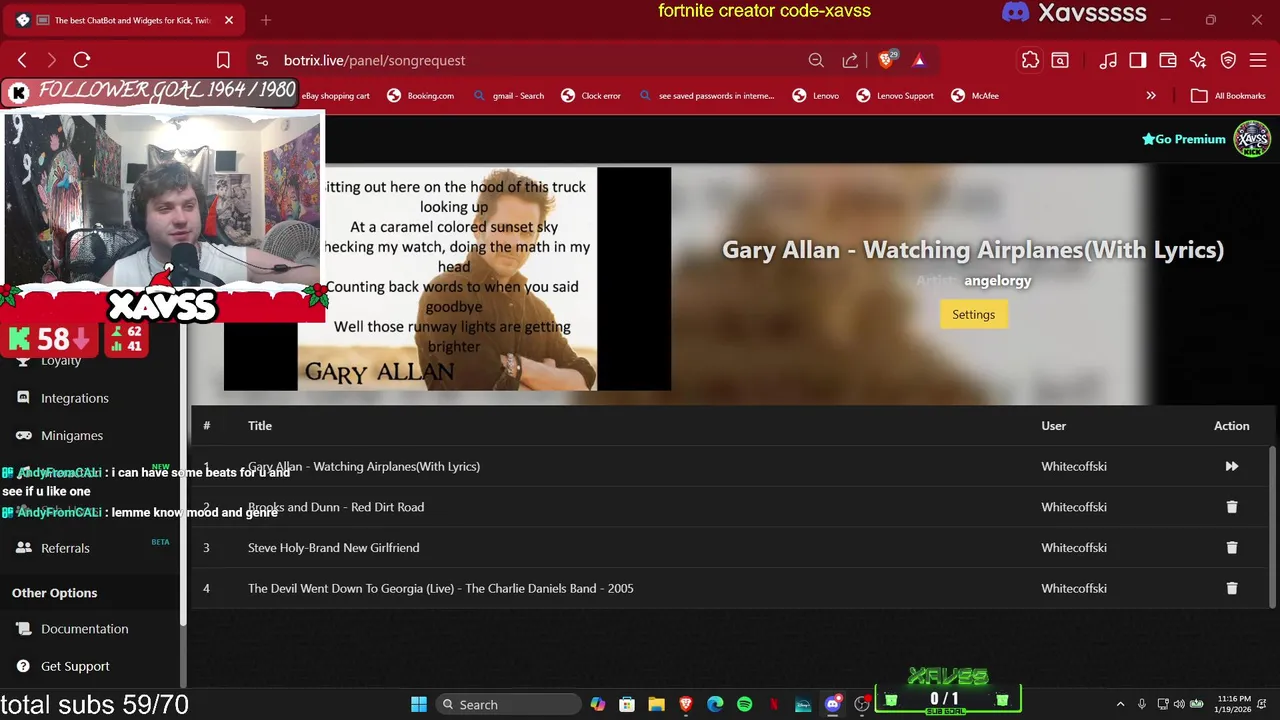Click the Title column header
The width and height of the screenshot is (1280, 720).
coord(260,426)
